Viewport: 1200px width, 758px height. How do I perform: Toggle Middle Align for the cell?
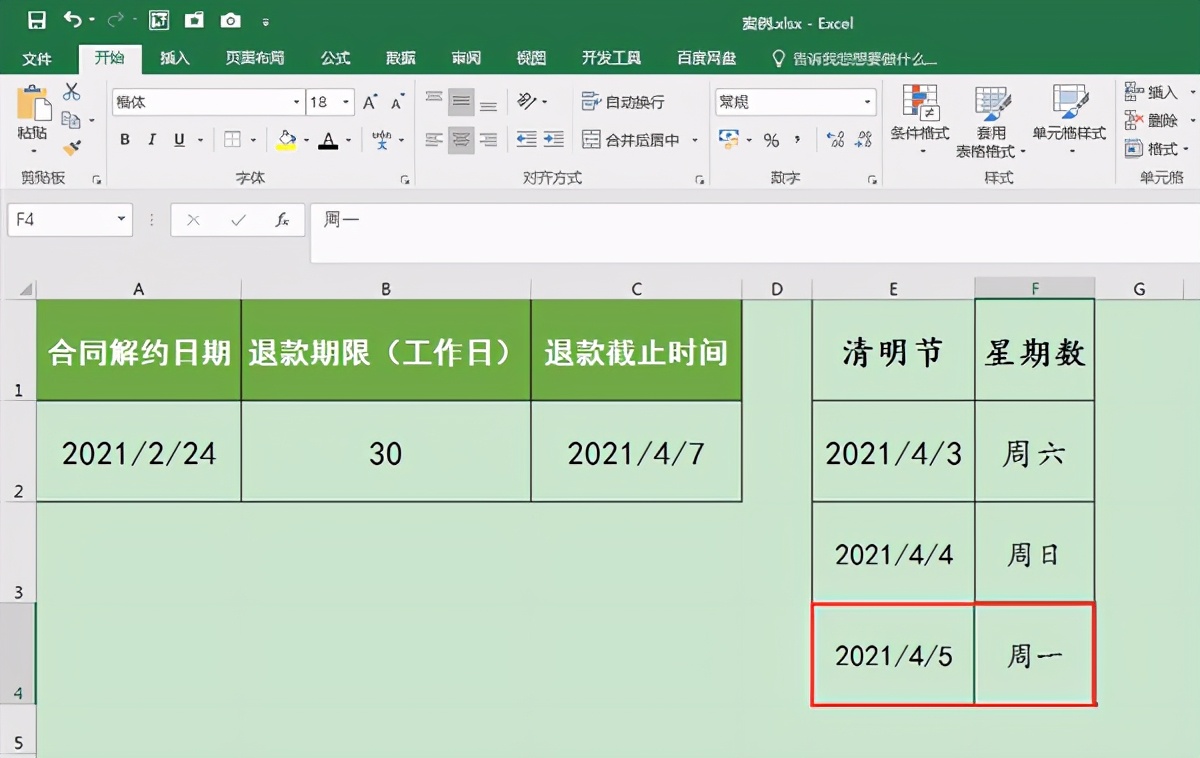pyautogui.click(x=461, y=102)
